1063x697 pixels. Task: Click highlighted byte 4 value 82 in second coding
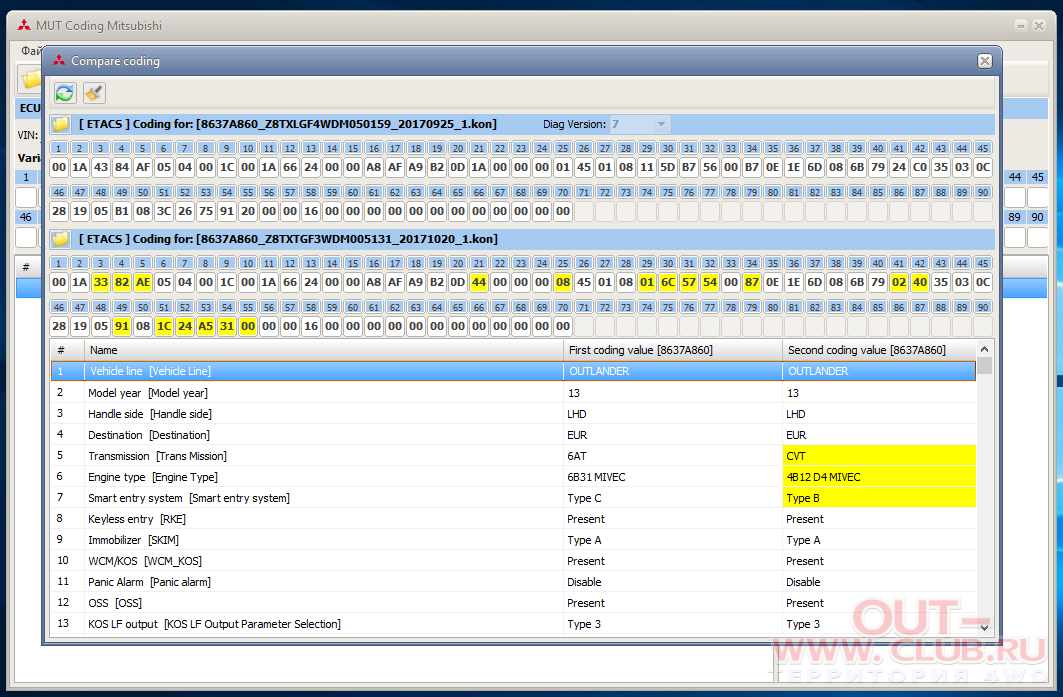[x=122, y=282]
